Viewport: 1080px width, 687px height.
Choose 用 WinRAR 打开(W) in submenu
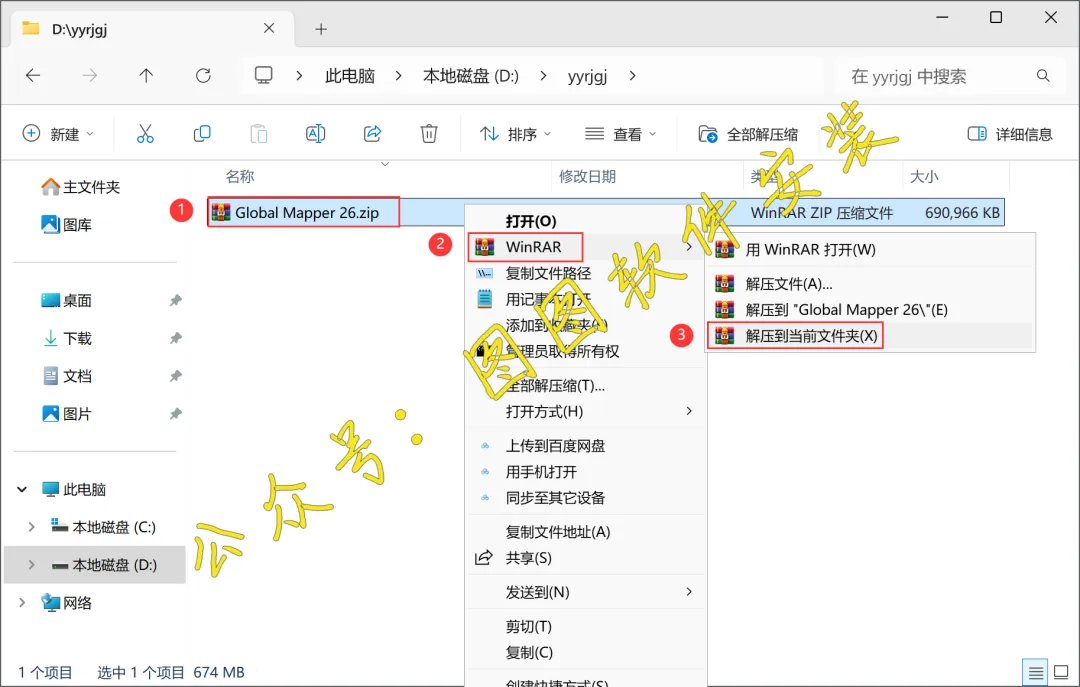pyautogui.click(x=871, y=249)
